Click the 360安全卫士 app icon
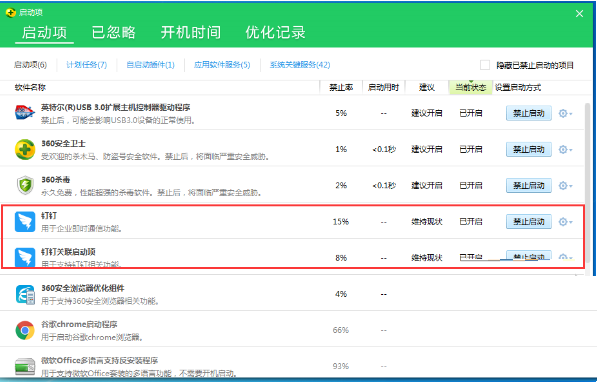This screenshot has height=382, width=597. [25, 149]
